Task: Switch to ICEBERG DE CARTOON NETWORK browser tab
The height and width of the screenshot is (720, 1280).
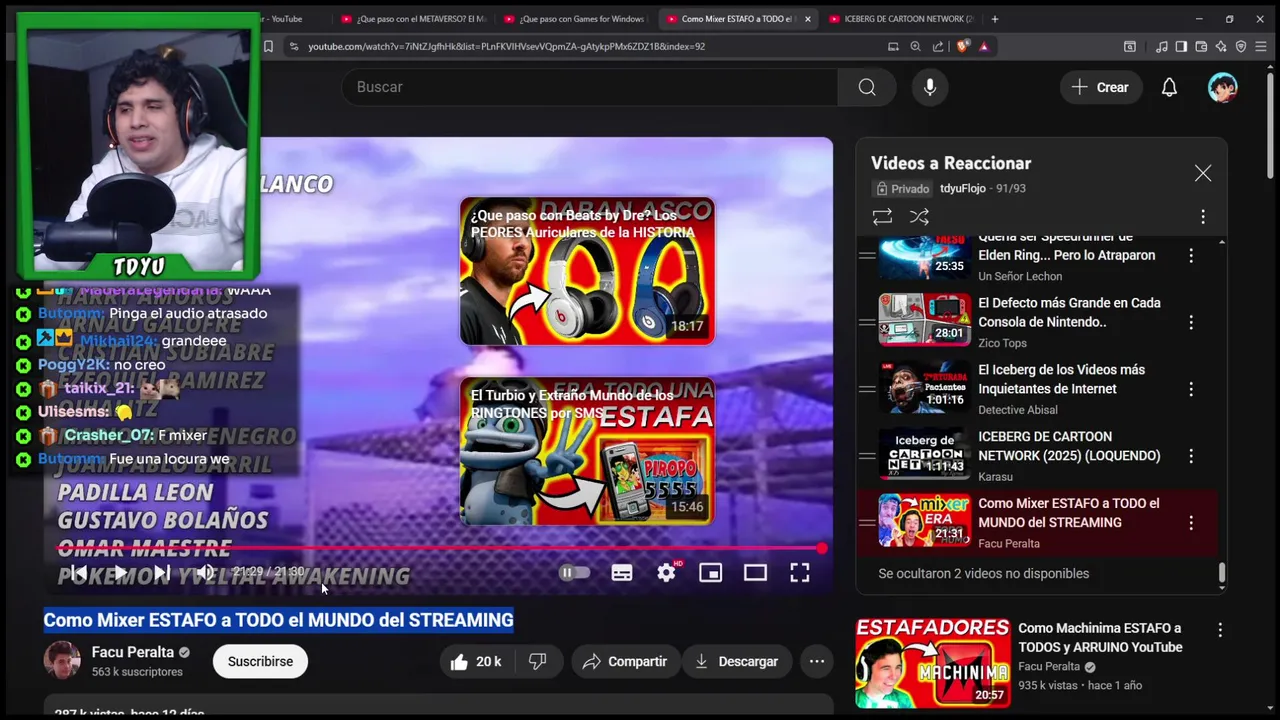Action: pos(901,19)
